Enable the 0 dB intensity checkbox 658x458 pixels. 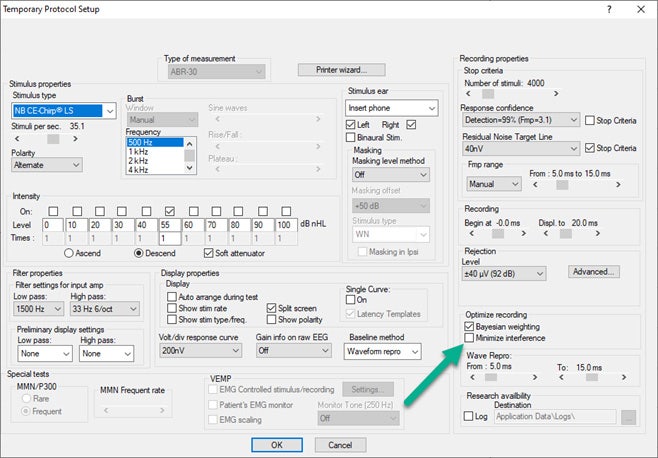click(x=53, y=211)
